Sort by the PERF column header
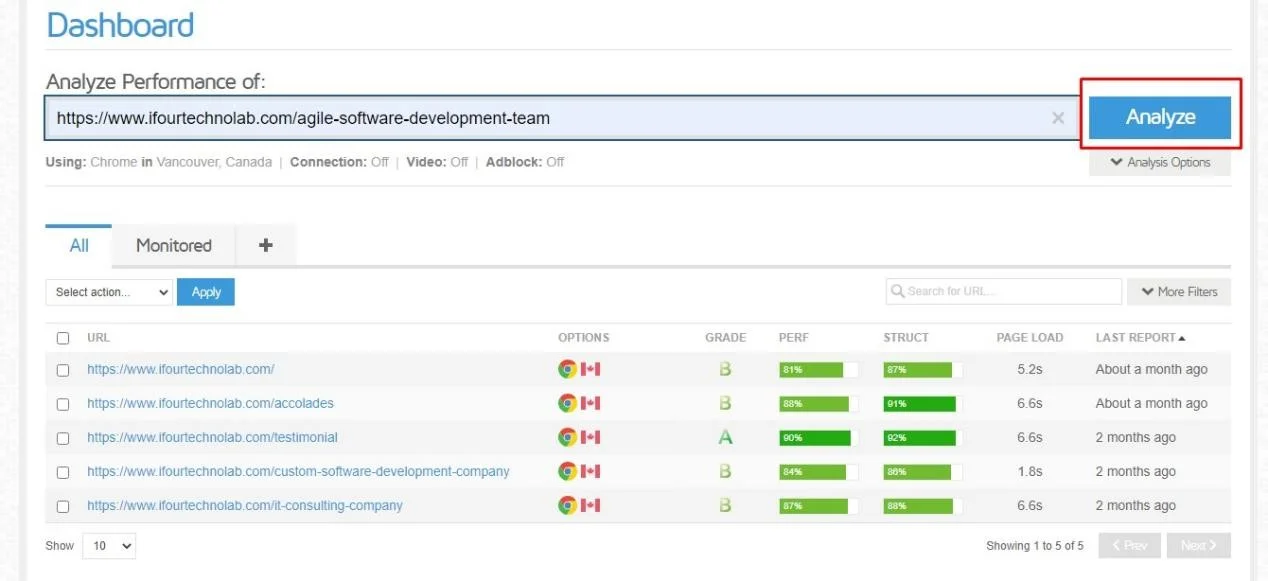1268x581 pixels. [x=794, y=338]
